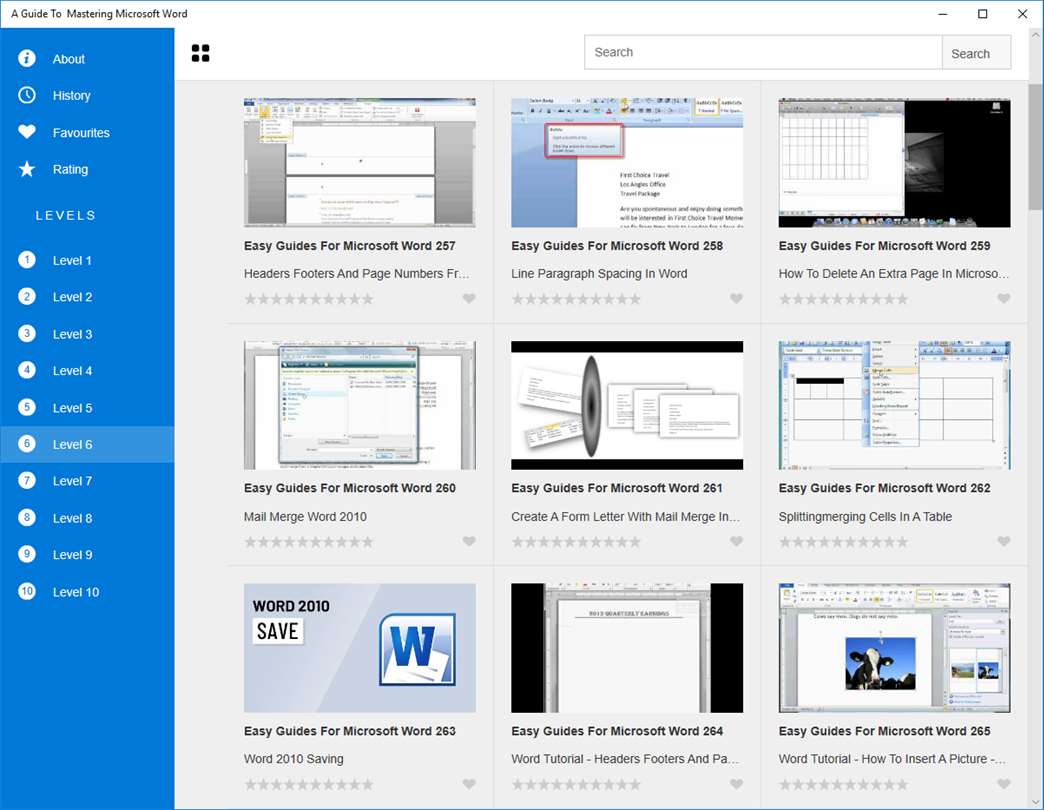Favourite Easy Guides For Microsoft Word 257
1044x810 pixels.
tap(469, 298)
